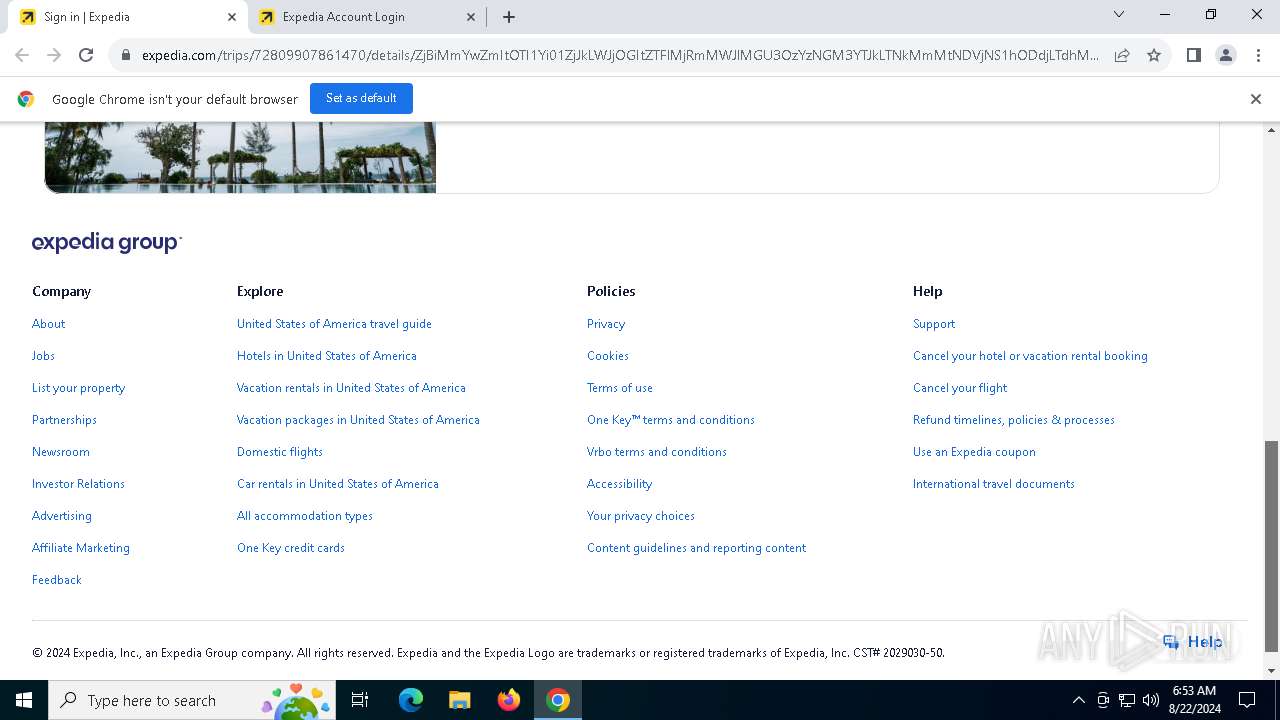Open Use an Expedia coupon link
Image resolution: width=1280 pixels, height=720 pixels.
click(974, 452)
